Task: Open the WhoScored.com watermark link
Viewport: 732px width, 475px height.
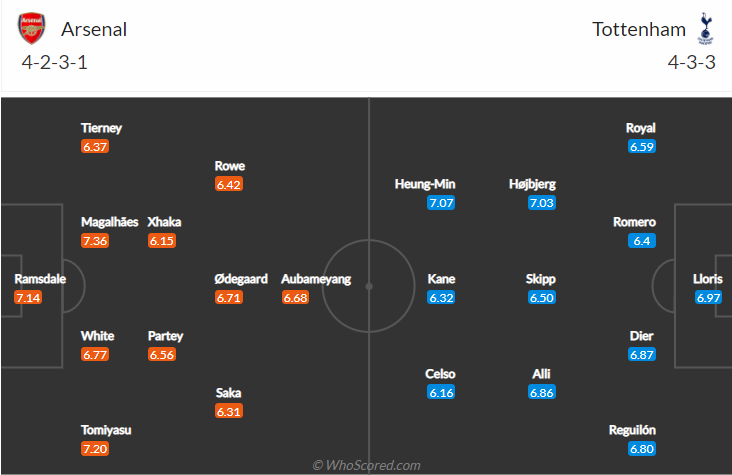Action: tap(366, 465)
